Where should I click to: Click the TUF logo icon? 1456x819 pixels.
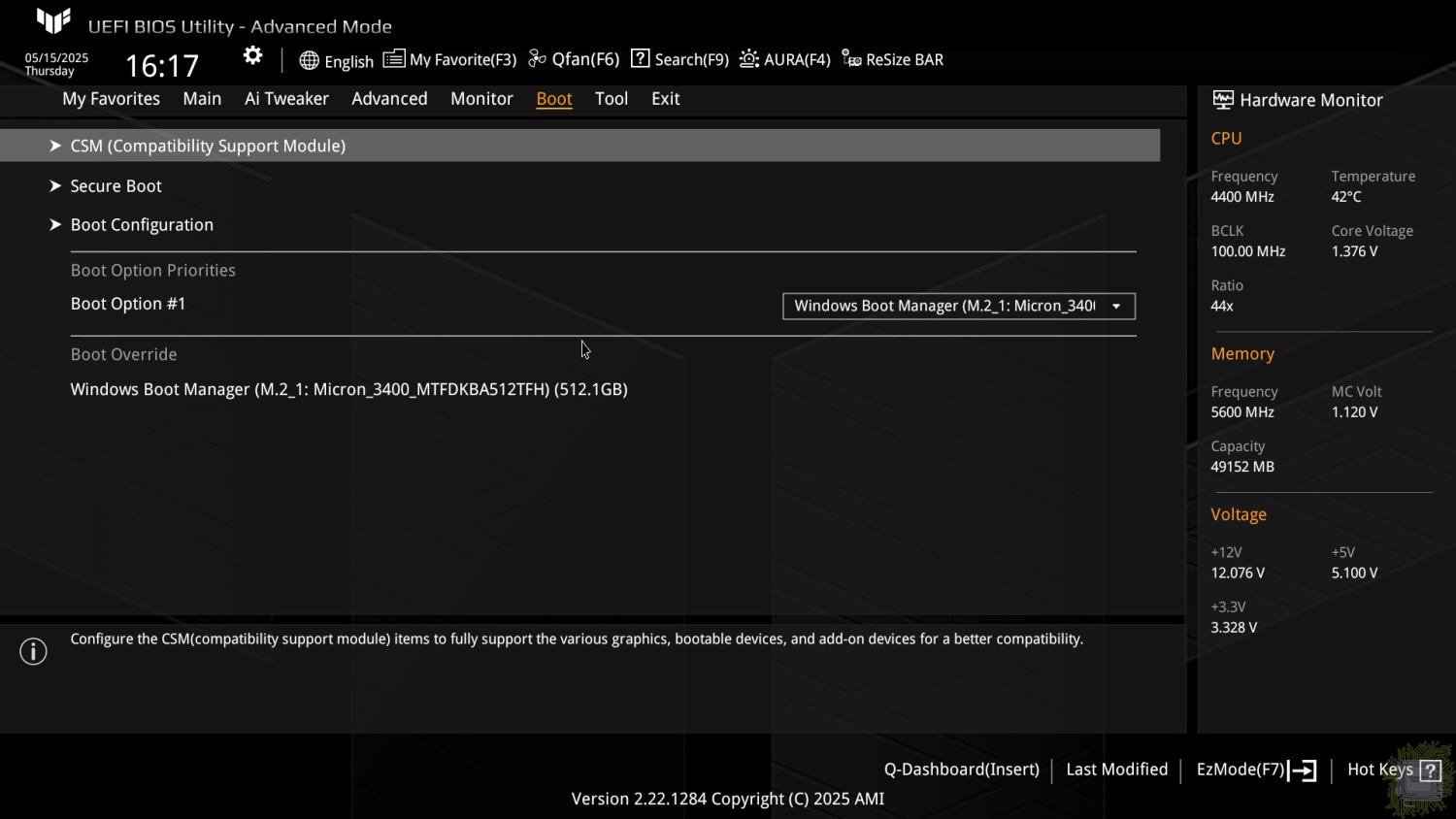[x=53, y=20]
